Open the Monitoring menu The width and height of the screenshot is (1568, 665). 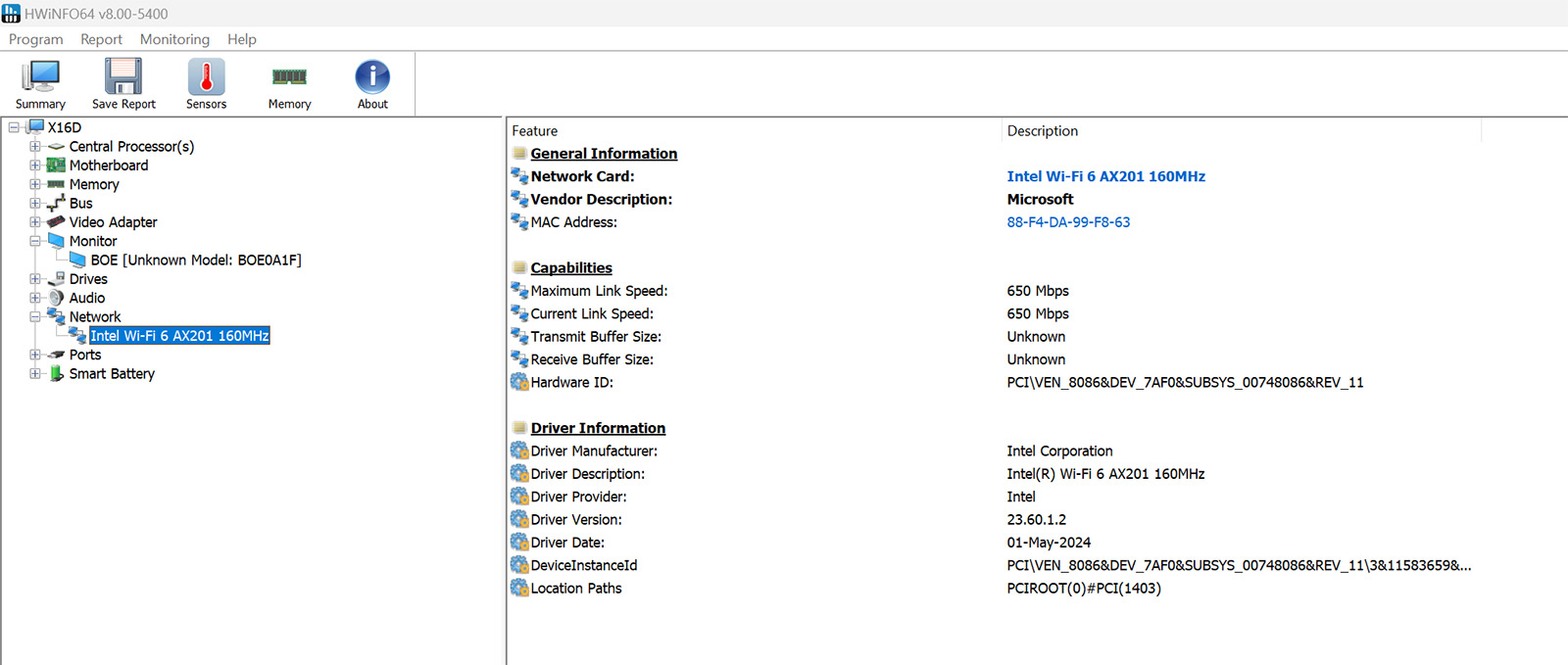tap(174, 39)
